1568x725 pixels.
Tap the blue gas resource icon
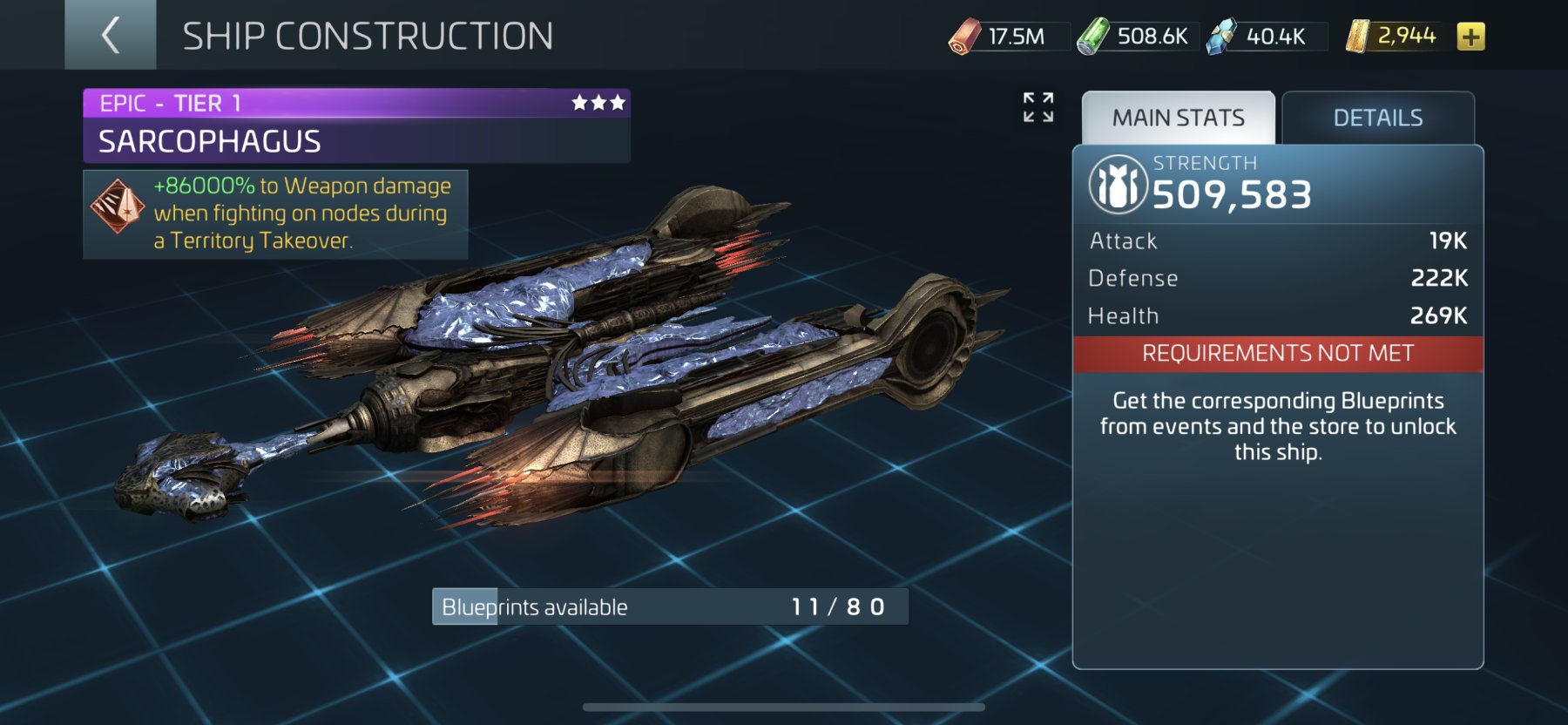(x=1221, y=37)
